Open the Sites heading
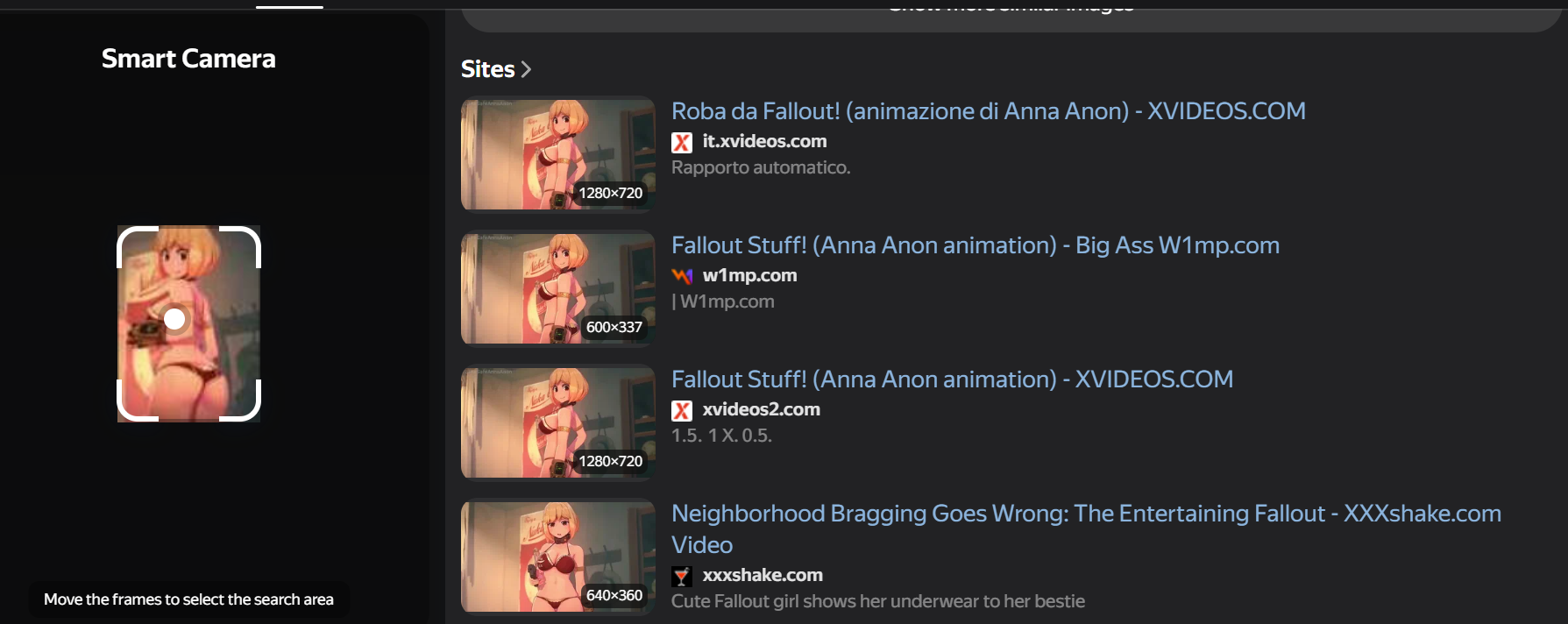This screenshot has width=1568, height=624. [488, 69]
